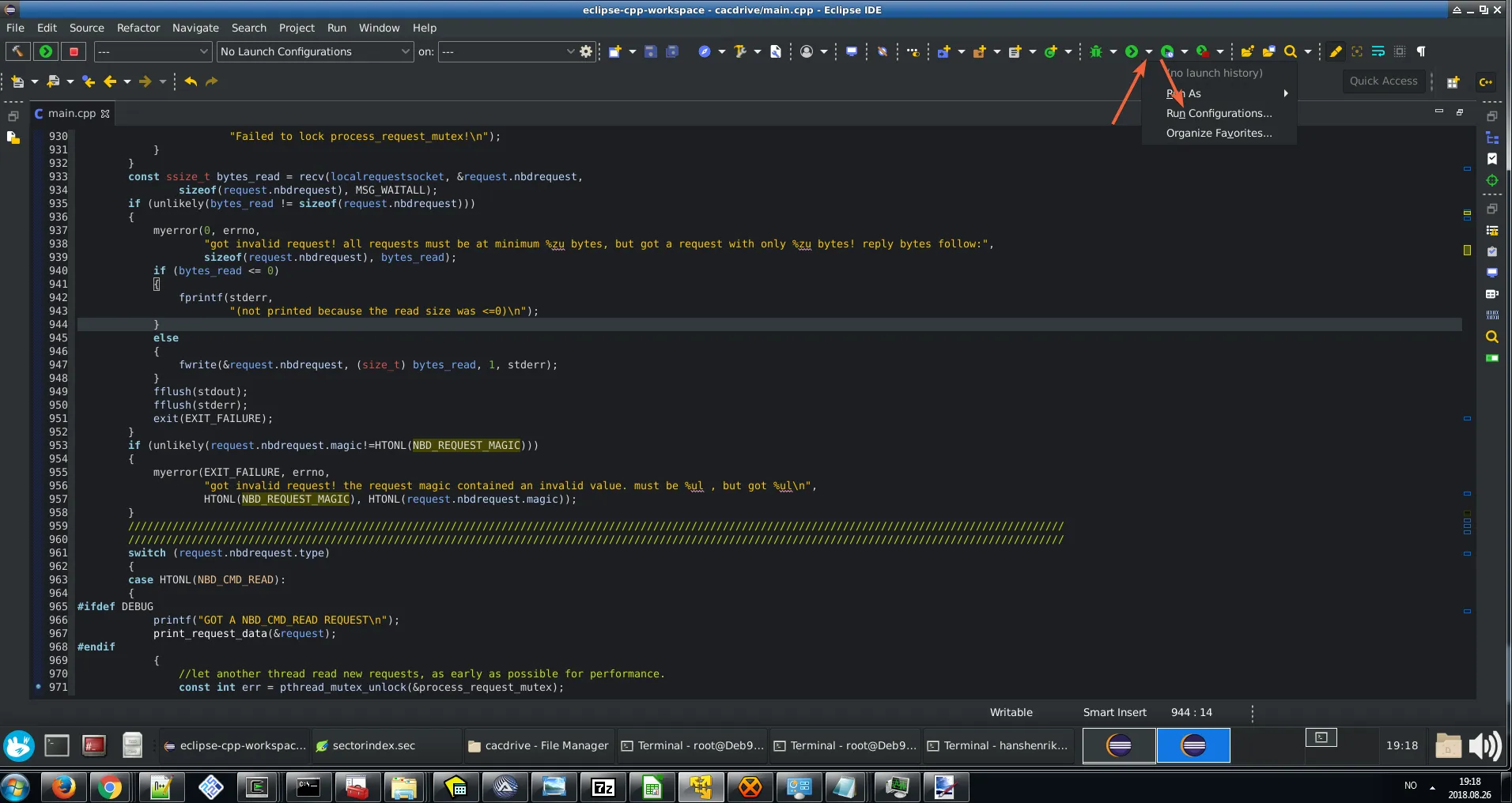Choose Organize Favorites... menu entry

tap(1219, 133)
